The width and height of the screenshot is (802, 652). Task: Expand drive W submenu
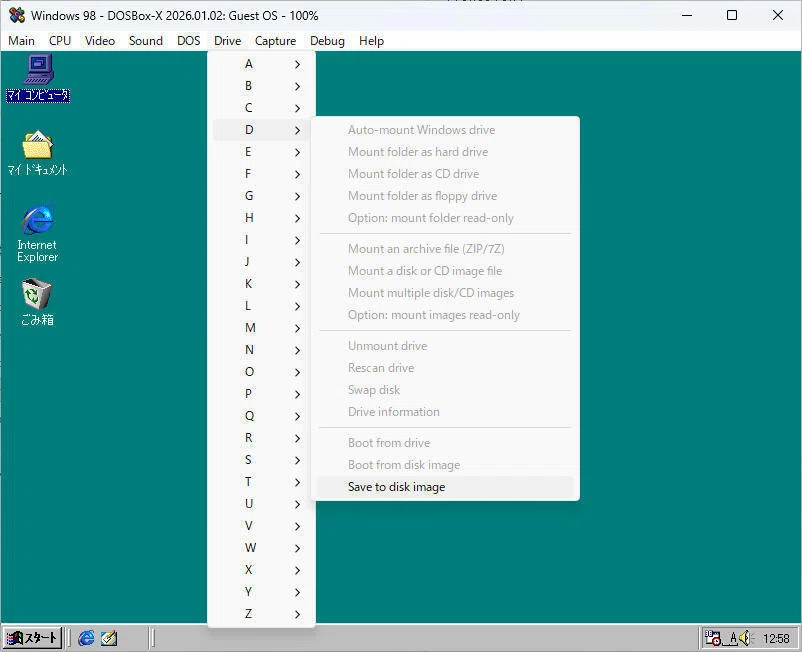pos(261,548)
